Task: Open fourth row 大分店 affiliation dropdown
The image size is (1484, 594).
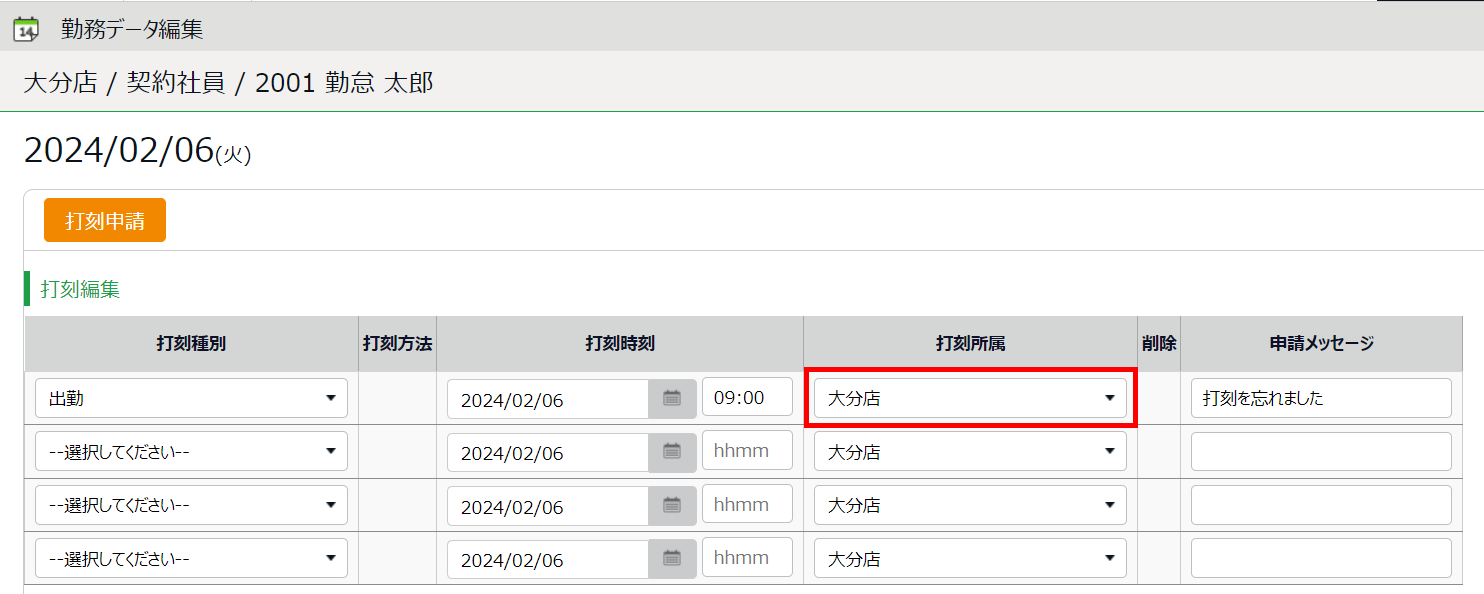Action: click(970, 558)
